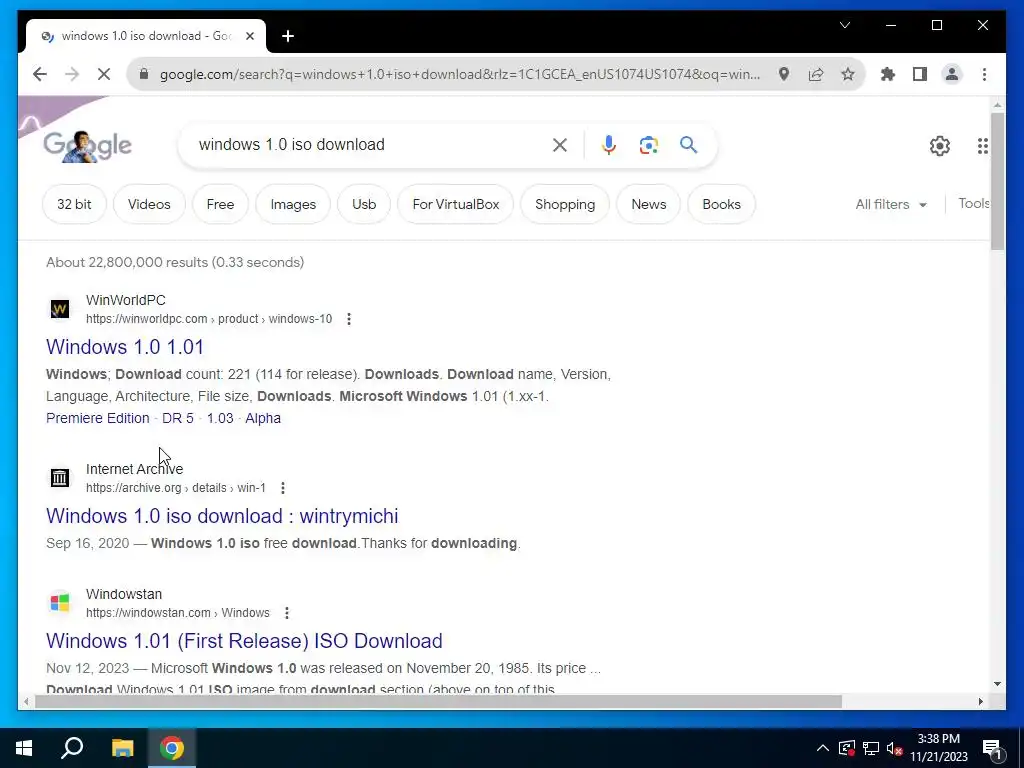Click the vertical scrollbar thumb
Image resolution: width=1024 pixels, height=768 pixels.
click(997, 181)
